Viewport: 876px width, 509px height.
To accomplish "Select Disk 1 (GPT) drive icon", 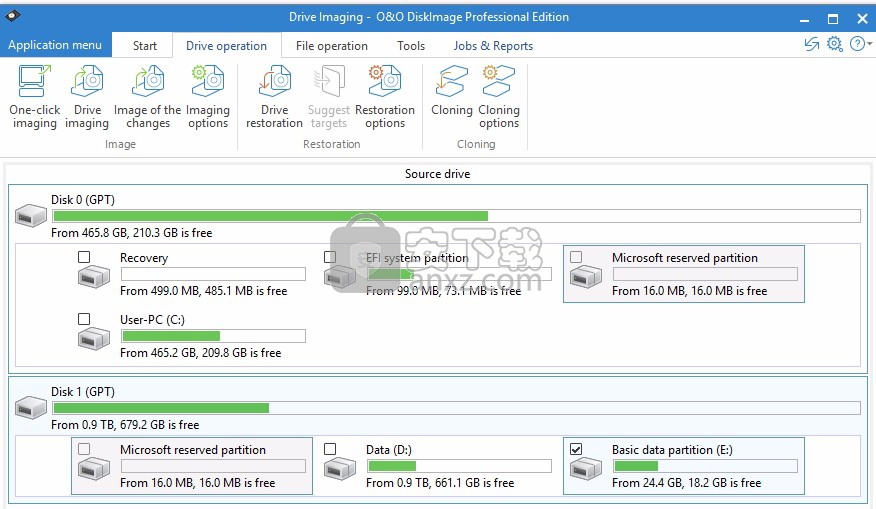I will [x=31, y=407].
